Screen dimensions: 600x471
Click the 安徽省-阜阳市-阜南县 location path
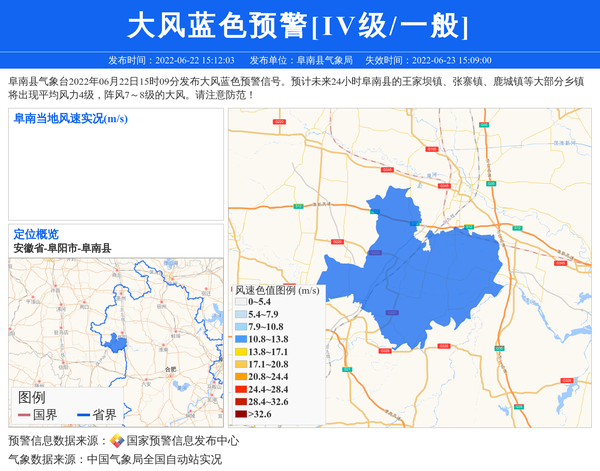[x=62, y=248]
